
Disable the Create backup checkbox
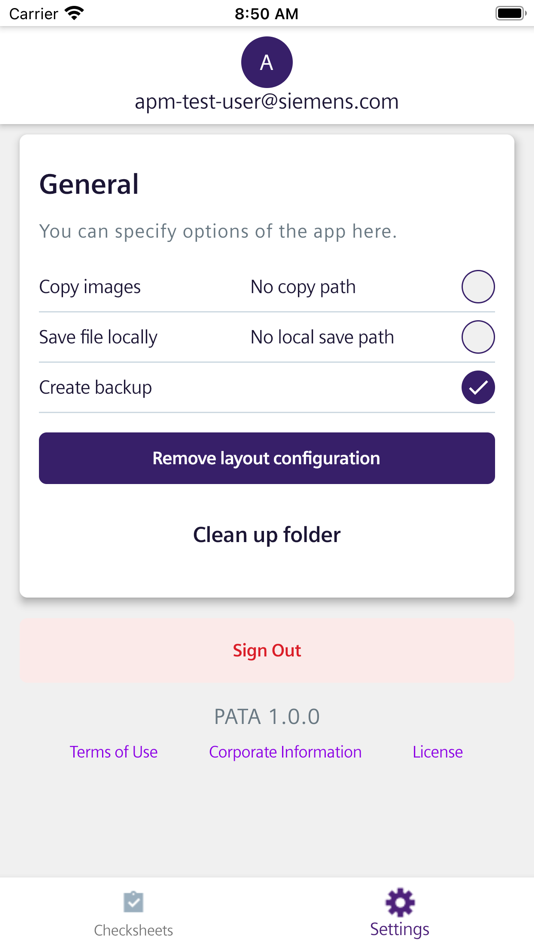pos(478,387)
